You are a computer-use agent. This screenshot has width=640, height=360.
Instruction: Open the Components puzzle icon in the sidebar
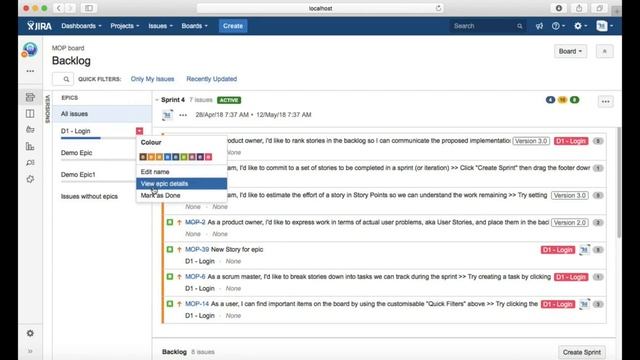[x=30, y=179]
